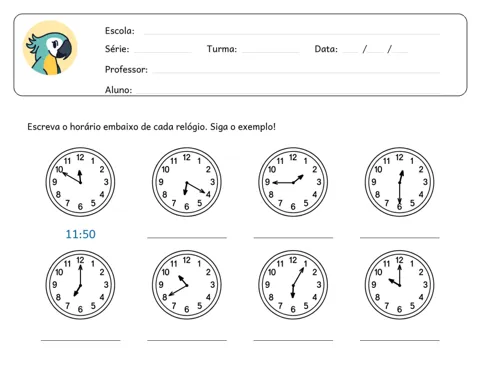The image size is (480, 384).
Task: Click the Escola blank line
Action: pos(292,34)
